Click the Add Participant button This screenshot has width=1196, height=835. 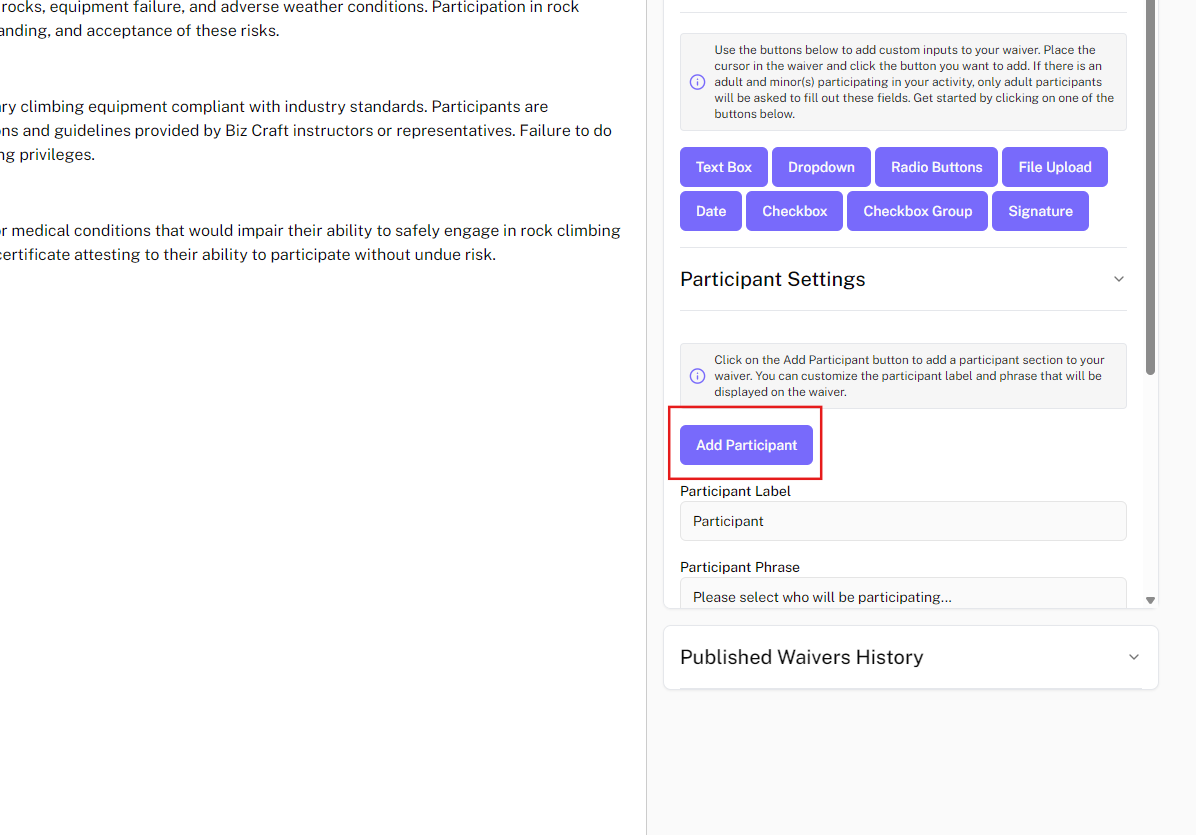pyautogui.click(x=746, y=445)
